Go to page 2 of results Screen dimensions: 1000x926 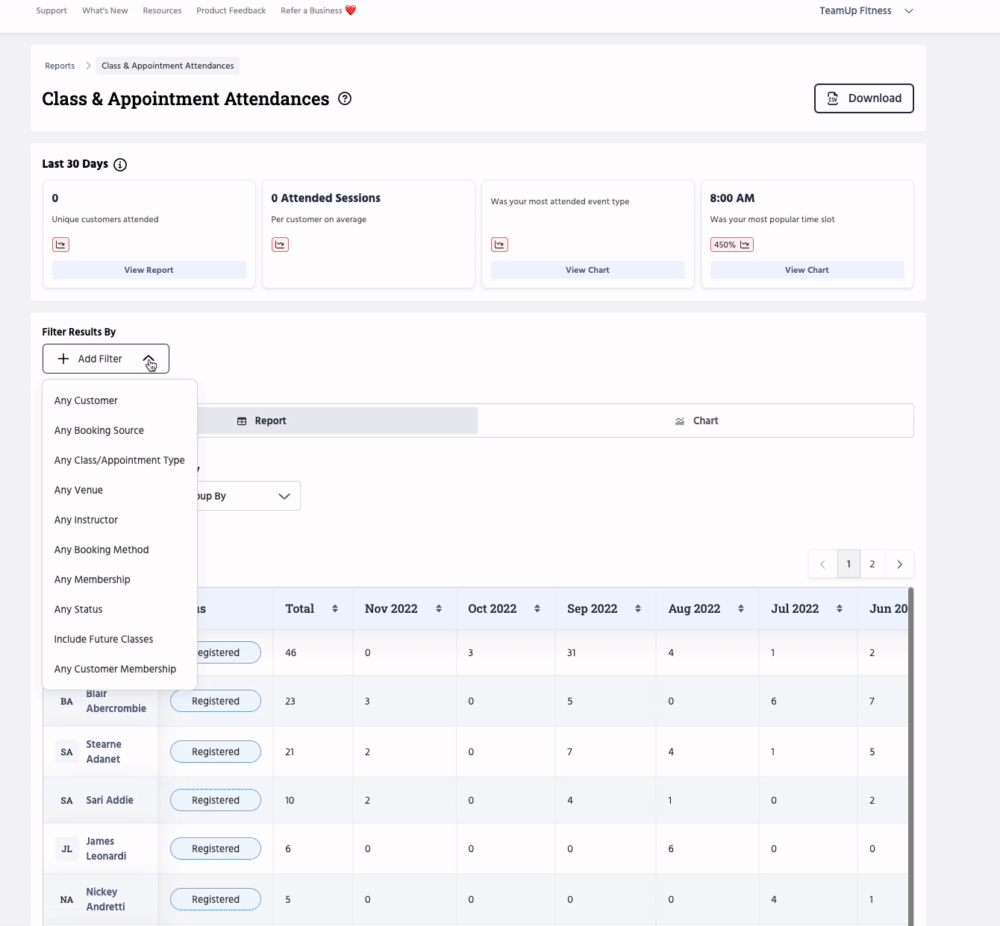click(872, 565)
